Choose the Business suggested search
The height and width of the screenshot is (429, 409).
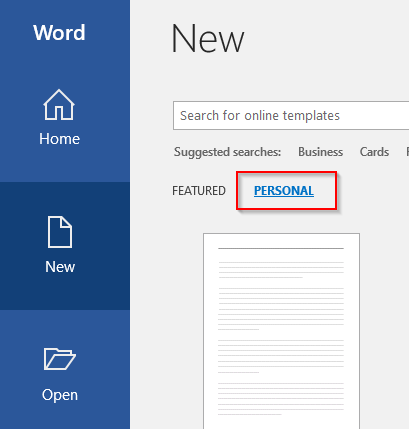click(x=320, y=152)
